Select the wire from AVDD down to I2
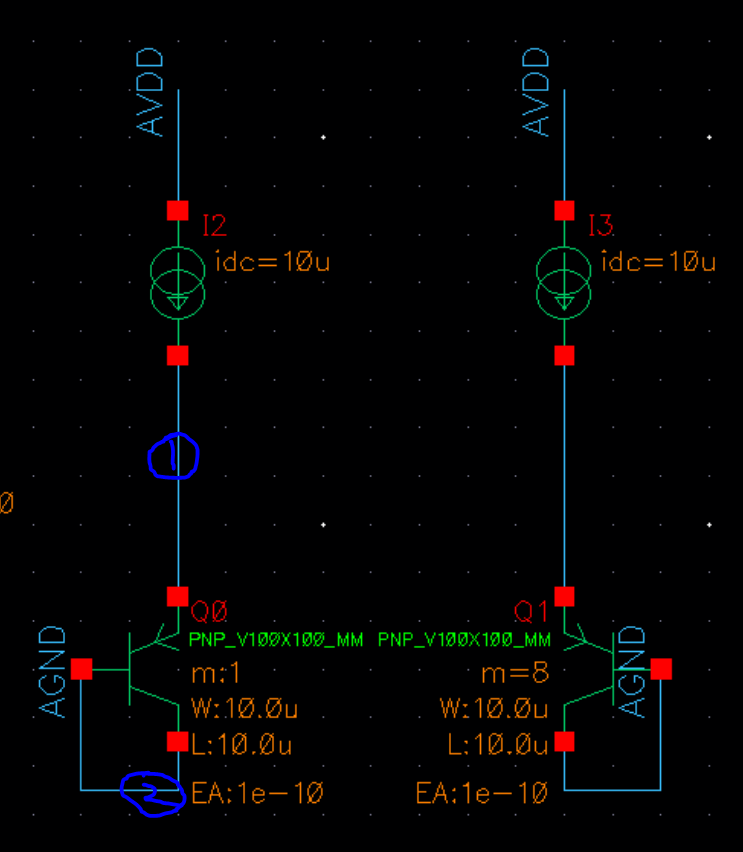Screen dimensions: 743x852 point(178,145)
